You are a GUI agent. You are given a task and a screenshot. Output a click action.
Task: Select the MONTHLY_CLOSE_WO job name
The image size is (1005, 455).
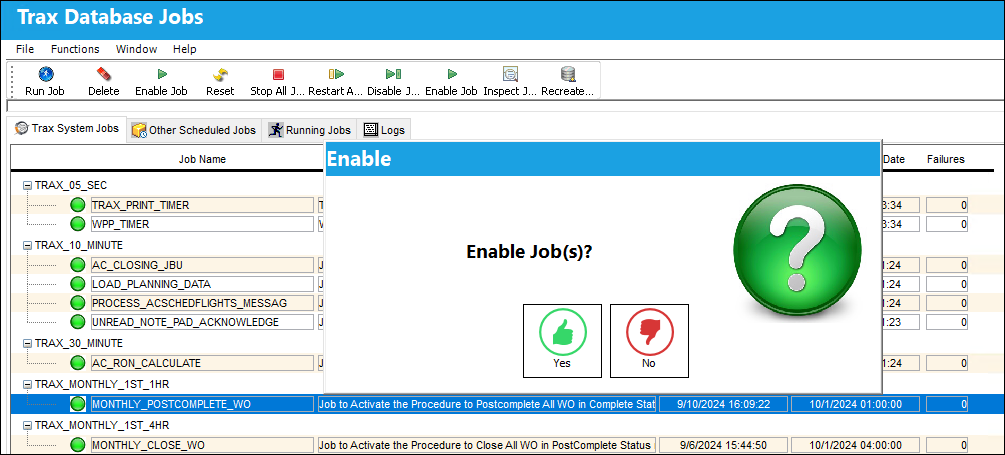[203, 445]
